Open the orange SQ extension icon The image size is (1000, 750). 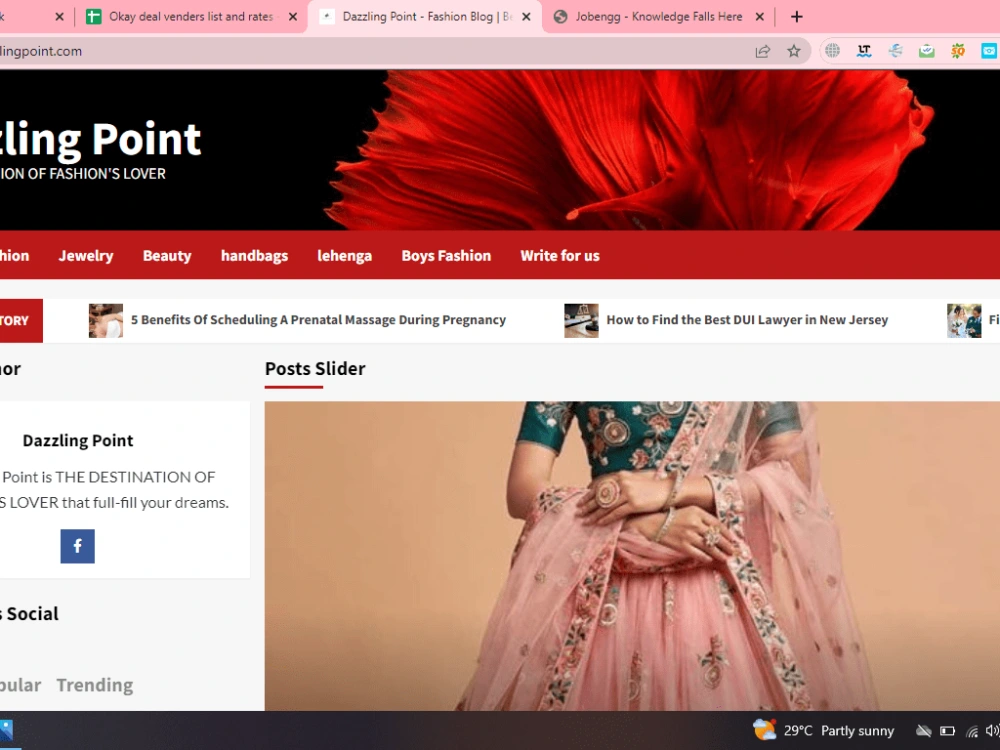click(958, 51)
